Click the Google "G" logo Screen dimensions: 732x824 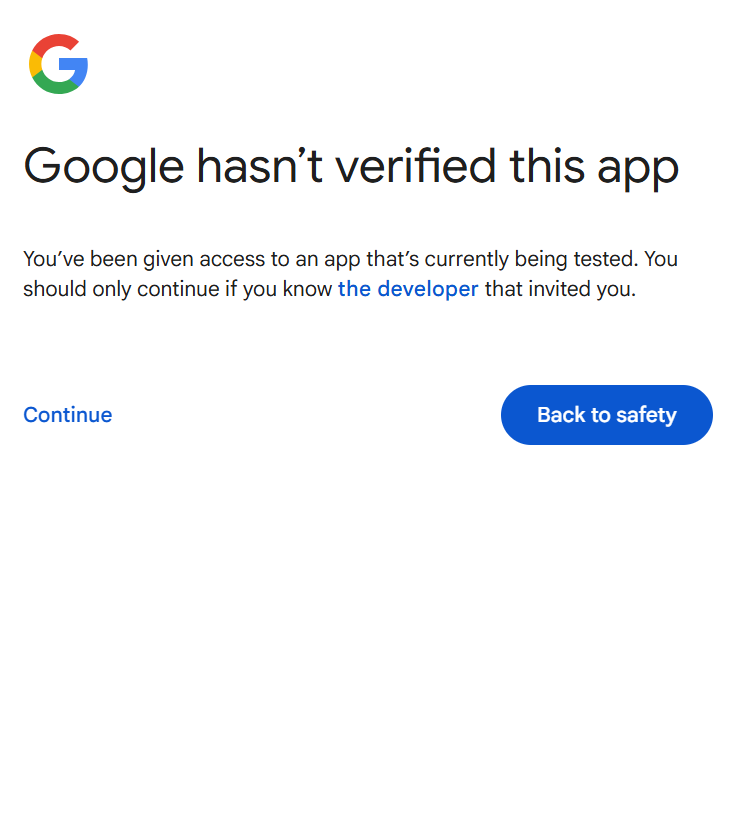[x=59, y=64]
